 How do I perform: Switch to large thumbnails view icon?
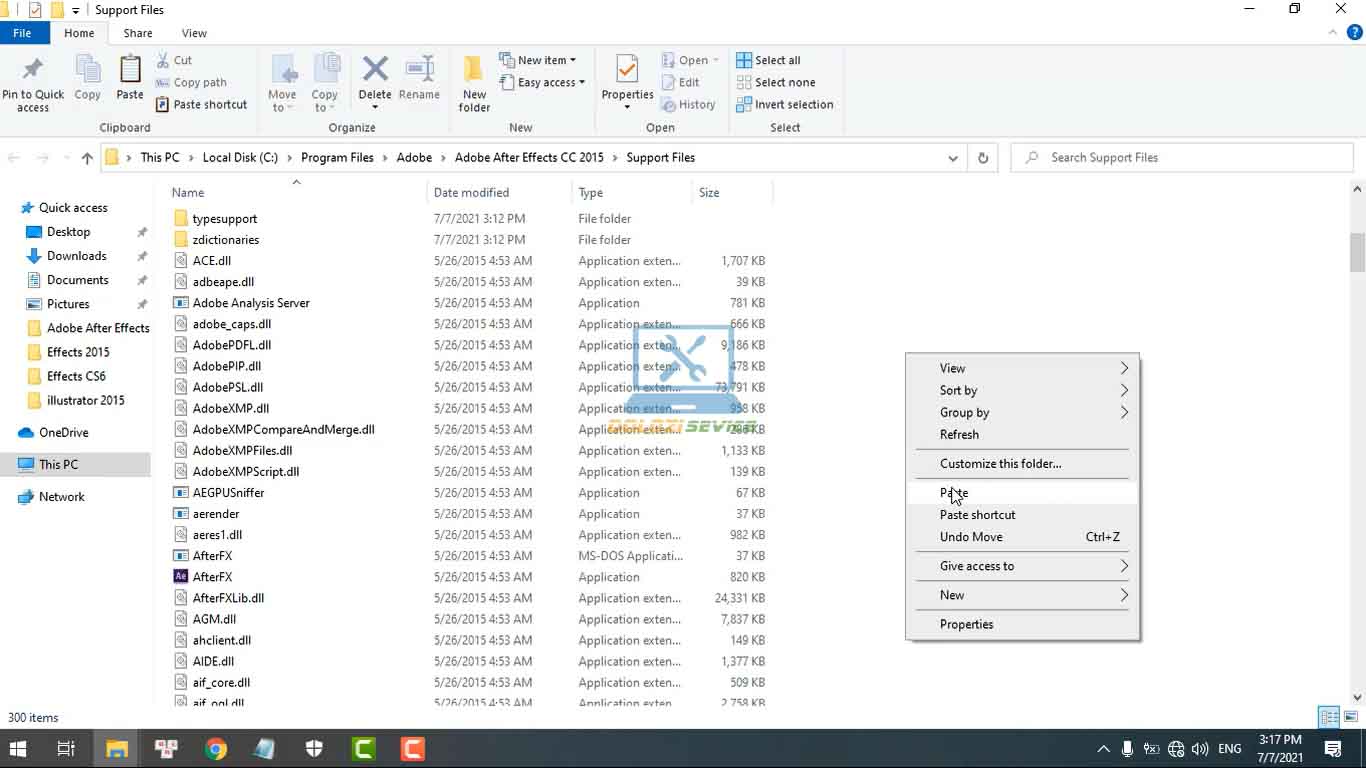pos(1351,717)
